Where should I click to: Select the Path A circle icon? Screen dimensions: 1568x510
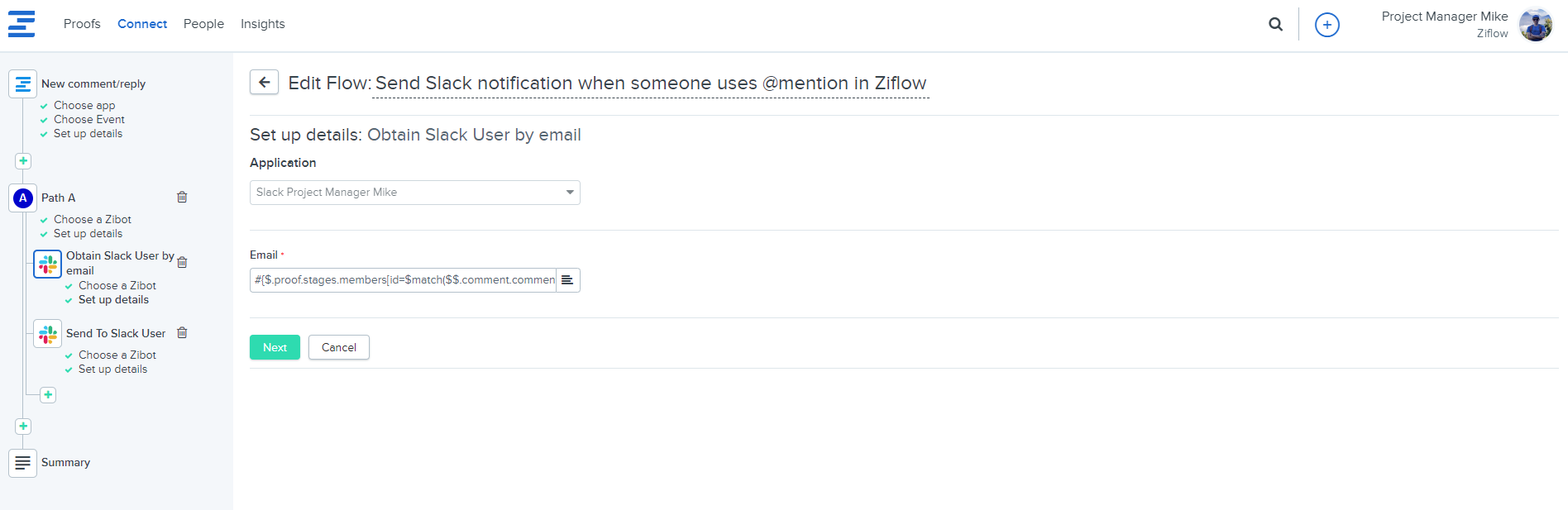[23, 198]
